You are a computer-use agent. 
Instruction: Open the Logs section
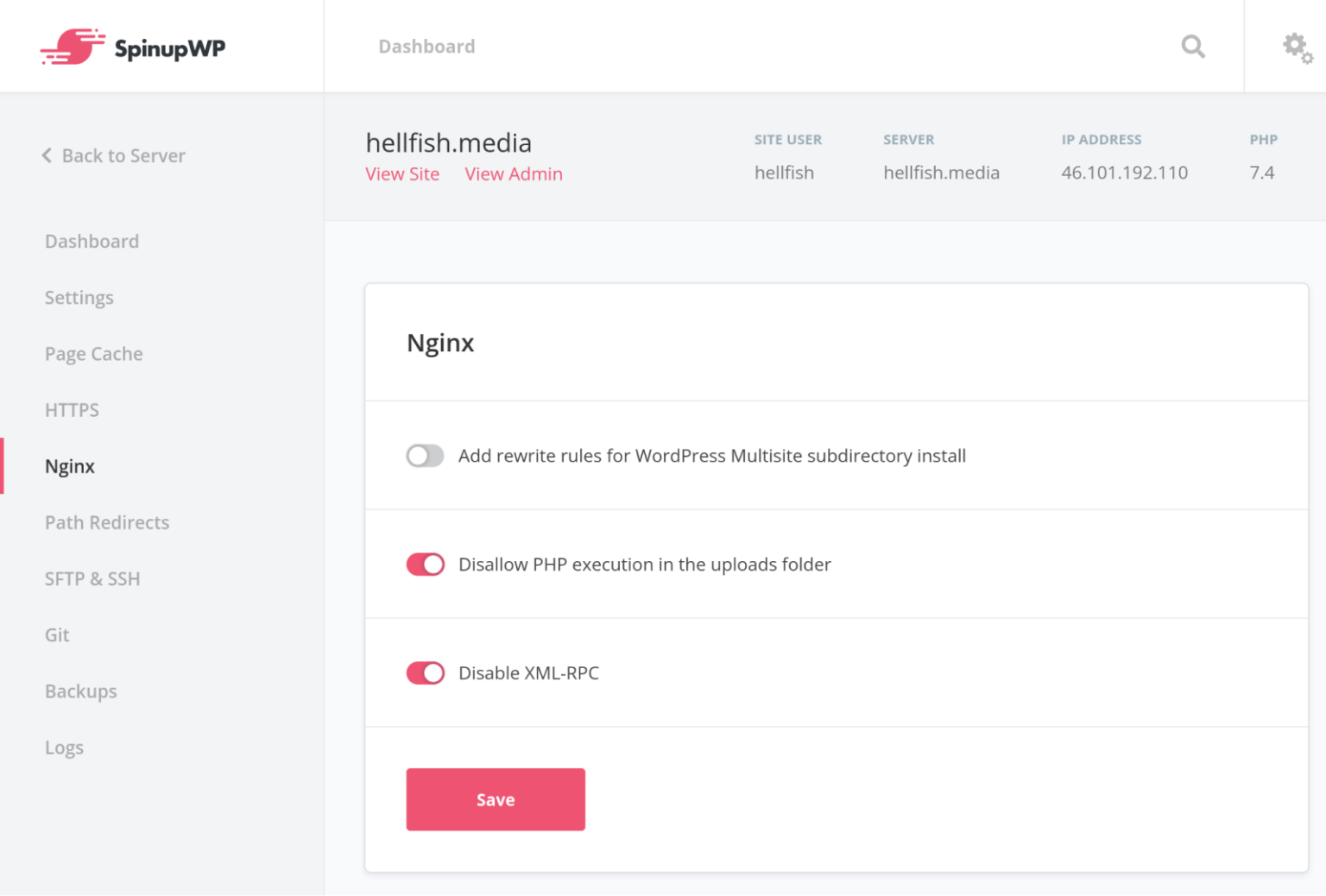pos(64,748)
